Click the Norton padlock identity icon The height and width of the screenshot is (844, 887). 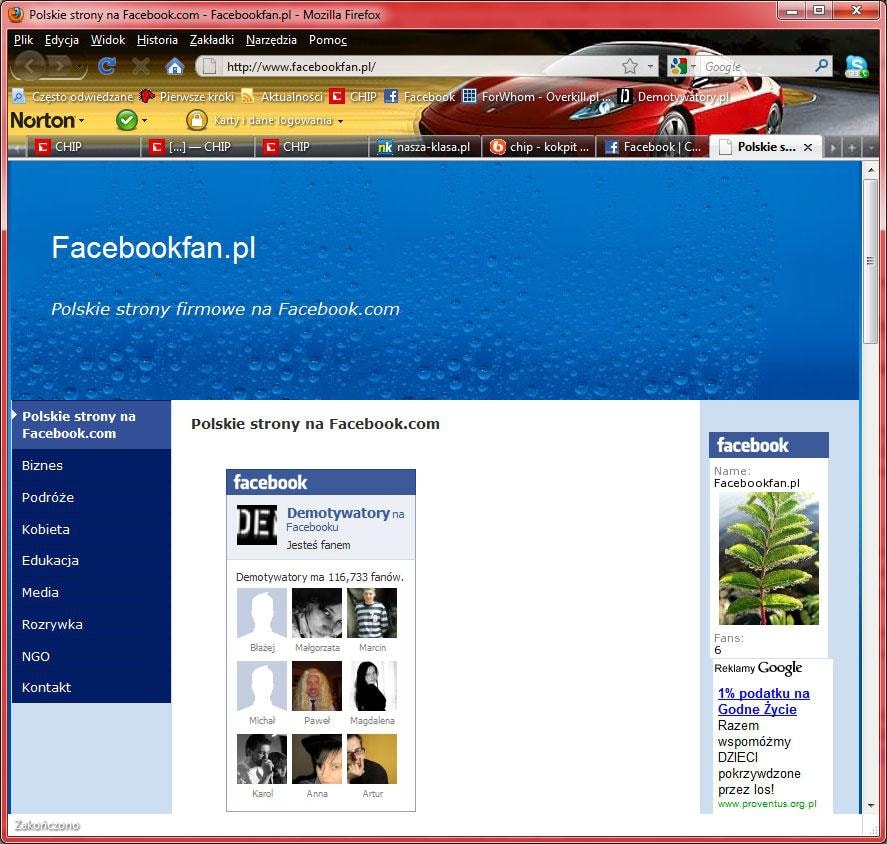pyautogui.click(x=196, y=120)
